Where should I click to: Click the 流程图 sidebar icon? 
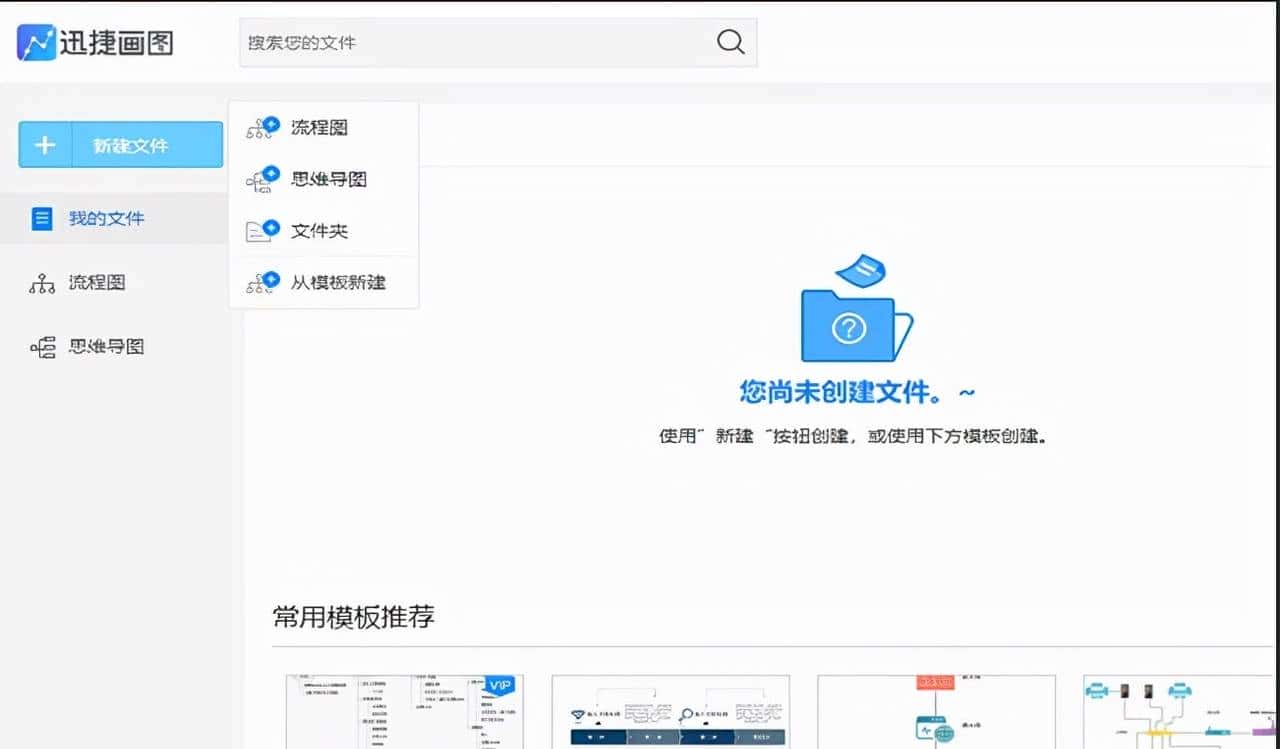(41, 282)
